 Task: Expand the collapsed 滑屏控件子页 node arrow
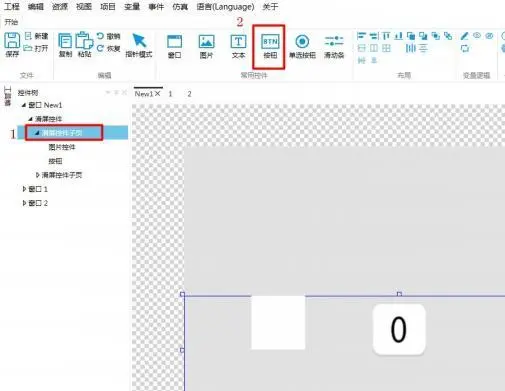pyautogui.click(x=37, y=175)
